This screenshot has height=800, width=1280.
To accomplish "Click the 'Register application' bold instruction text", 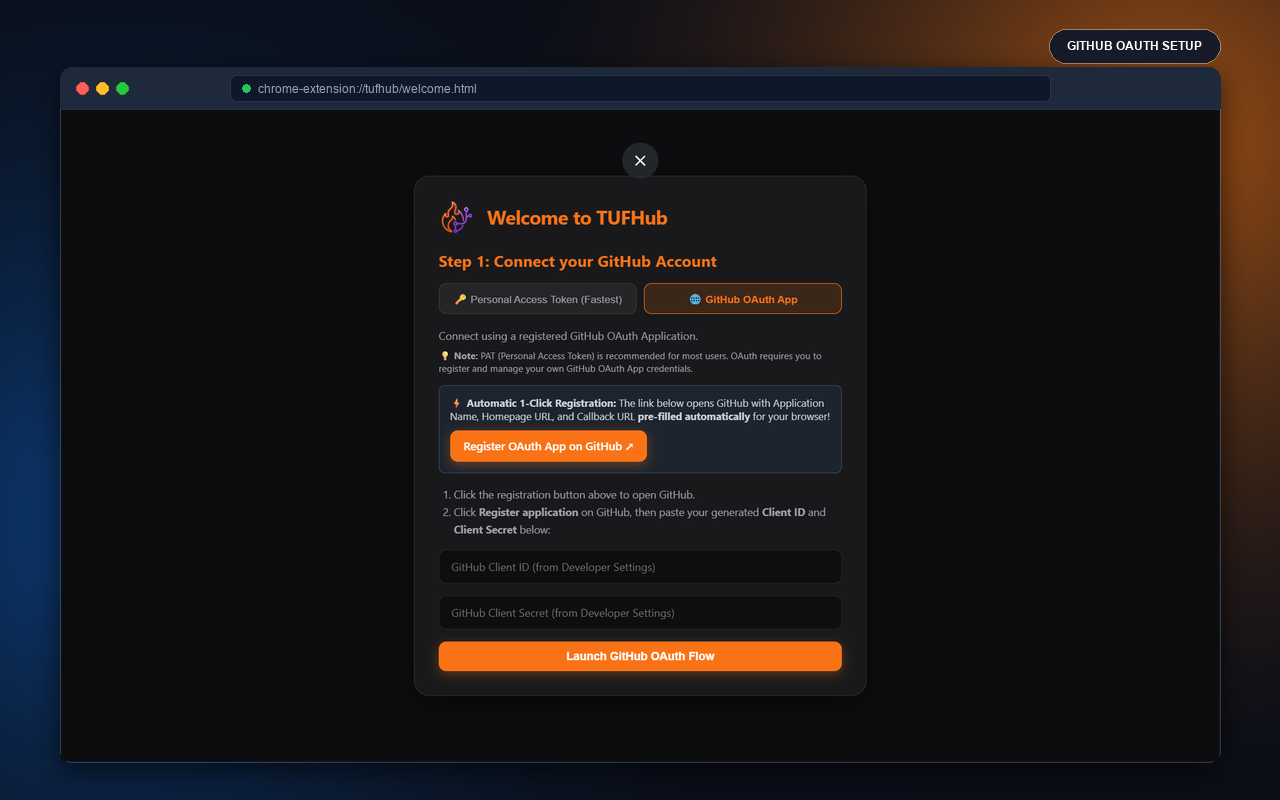I will coord(528,512).
